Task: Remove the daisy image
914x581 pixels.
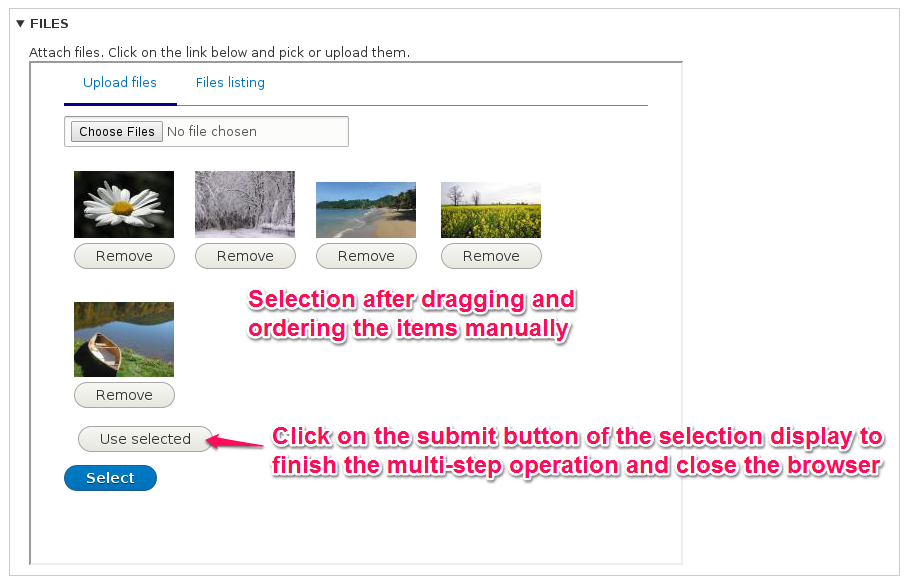Action: pyautogui.click(x=124, y=256)
